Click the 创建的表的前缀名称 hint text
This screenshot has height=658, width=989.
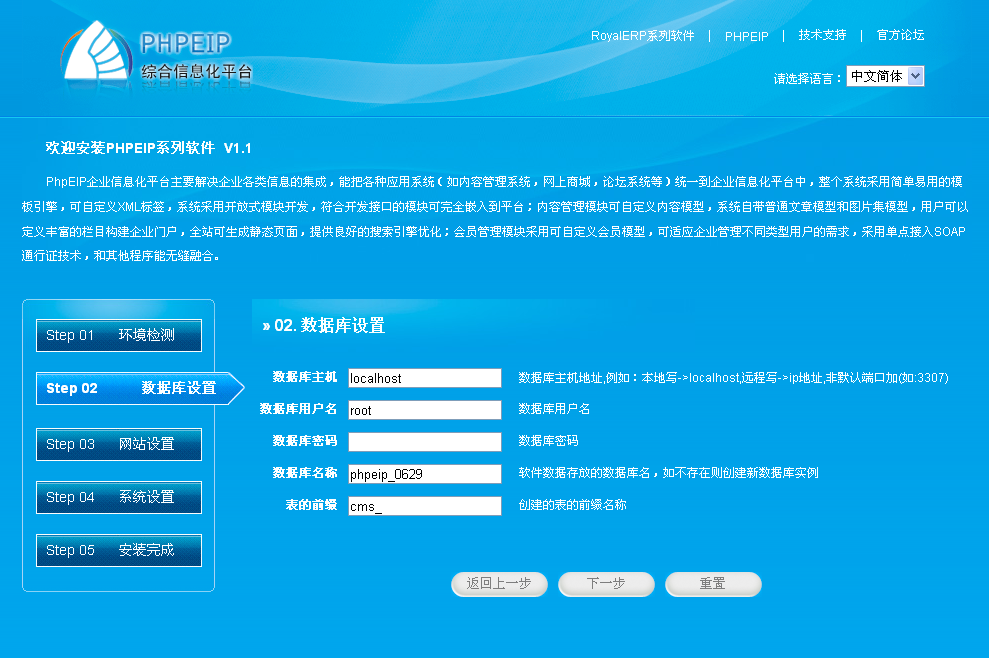point(572,505)
